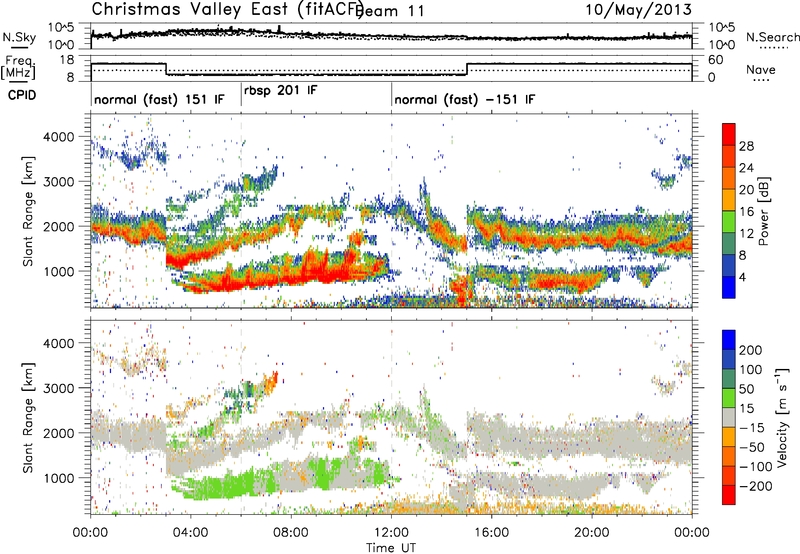The width and height of the screenshot is (800, 554).
Task: Click the '04:00' time axis label
Action: (x=190, y=532)
